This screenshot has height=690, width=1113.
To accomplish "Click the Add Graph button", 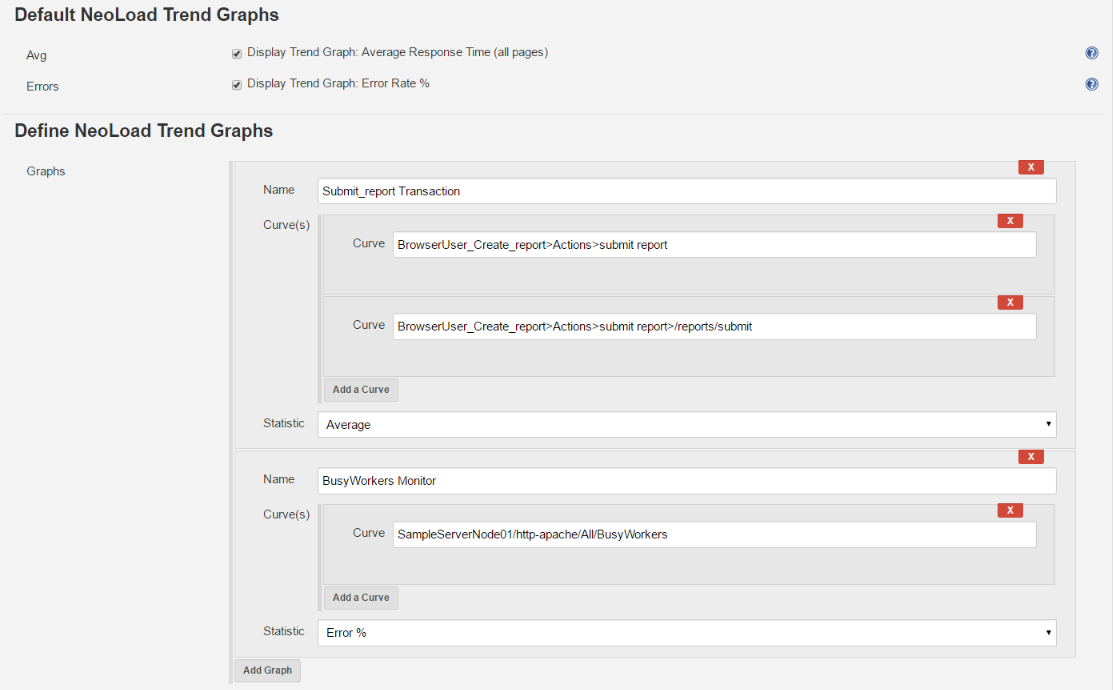I will click(267, 670).
